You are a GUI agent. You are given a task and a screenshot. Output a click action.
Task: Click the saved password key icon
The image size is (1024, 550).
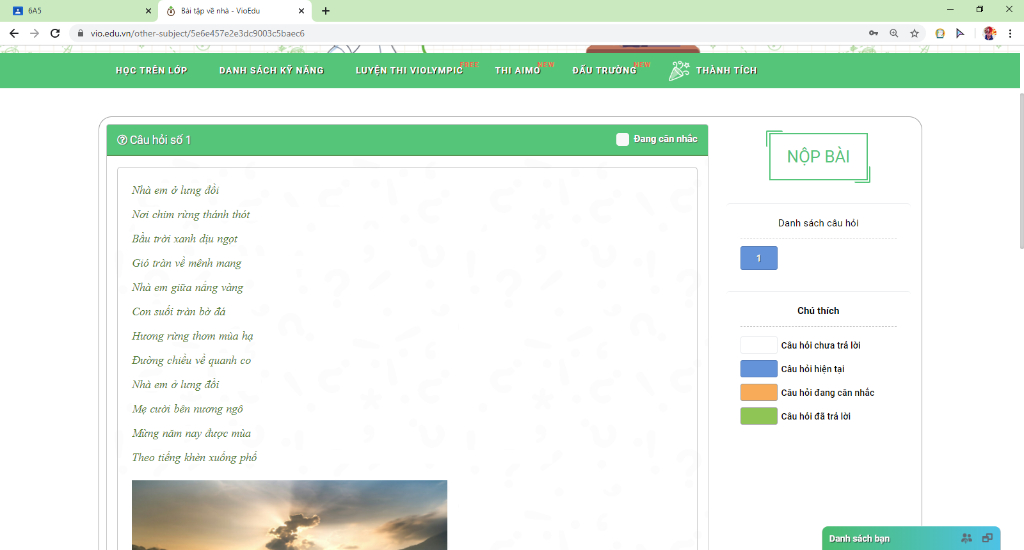873,33
